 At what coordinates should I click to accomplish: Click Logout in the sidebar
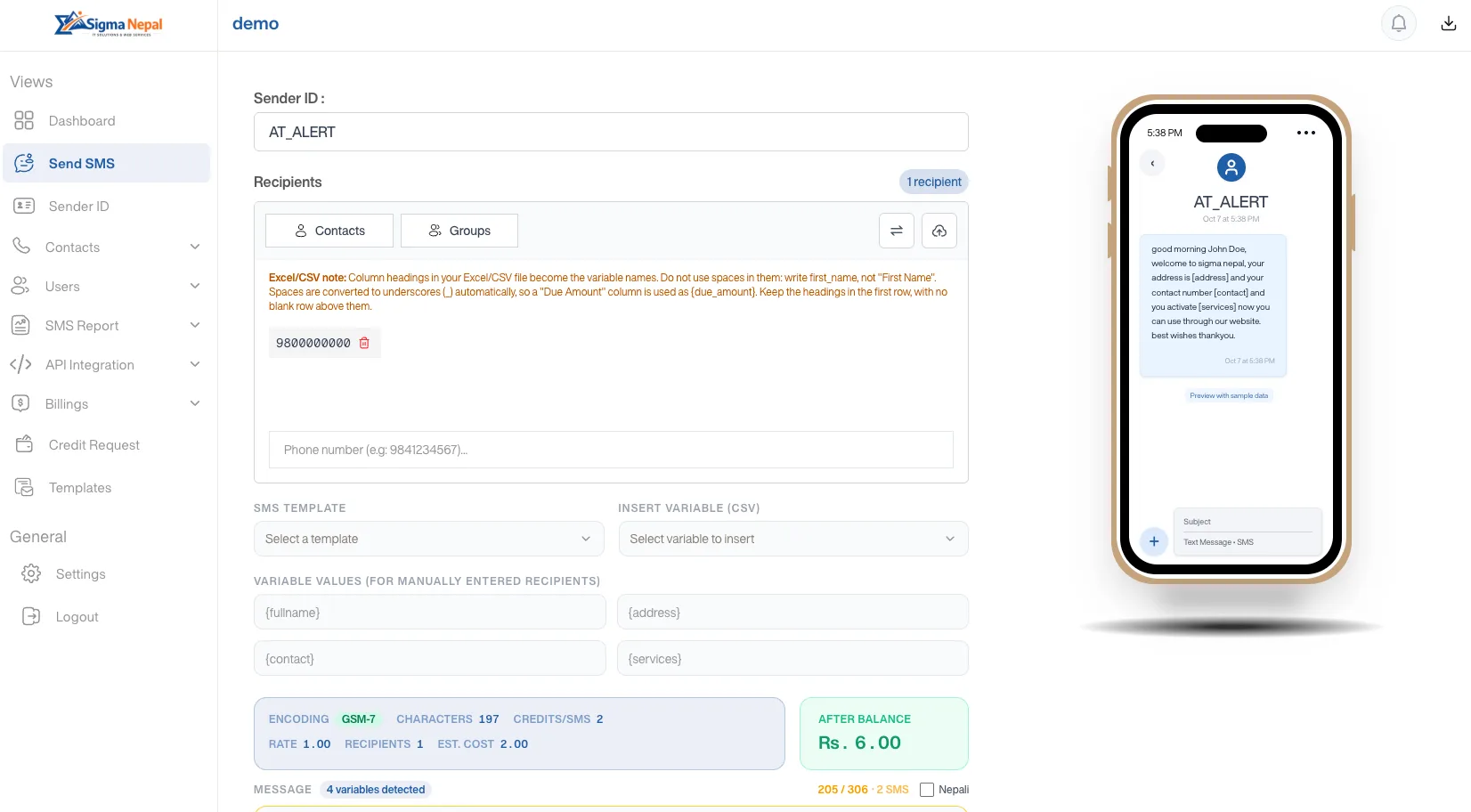(x=107, y=617)
